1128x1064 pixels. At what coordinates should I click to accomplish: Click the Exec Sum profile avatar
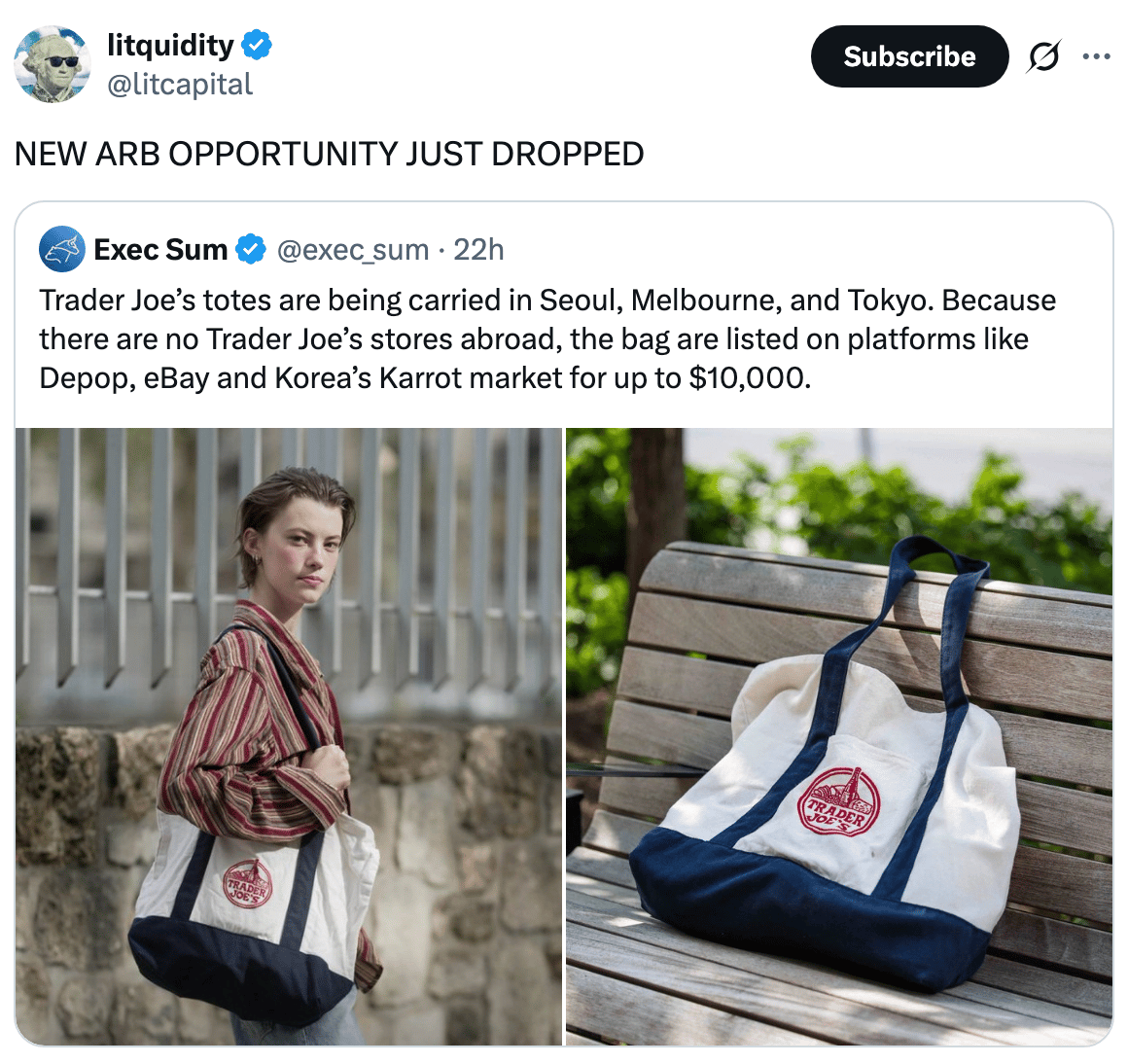[62, 249]
